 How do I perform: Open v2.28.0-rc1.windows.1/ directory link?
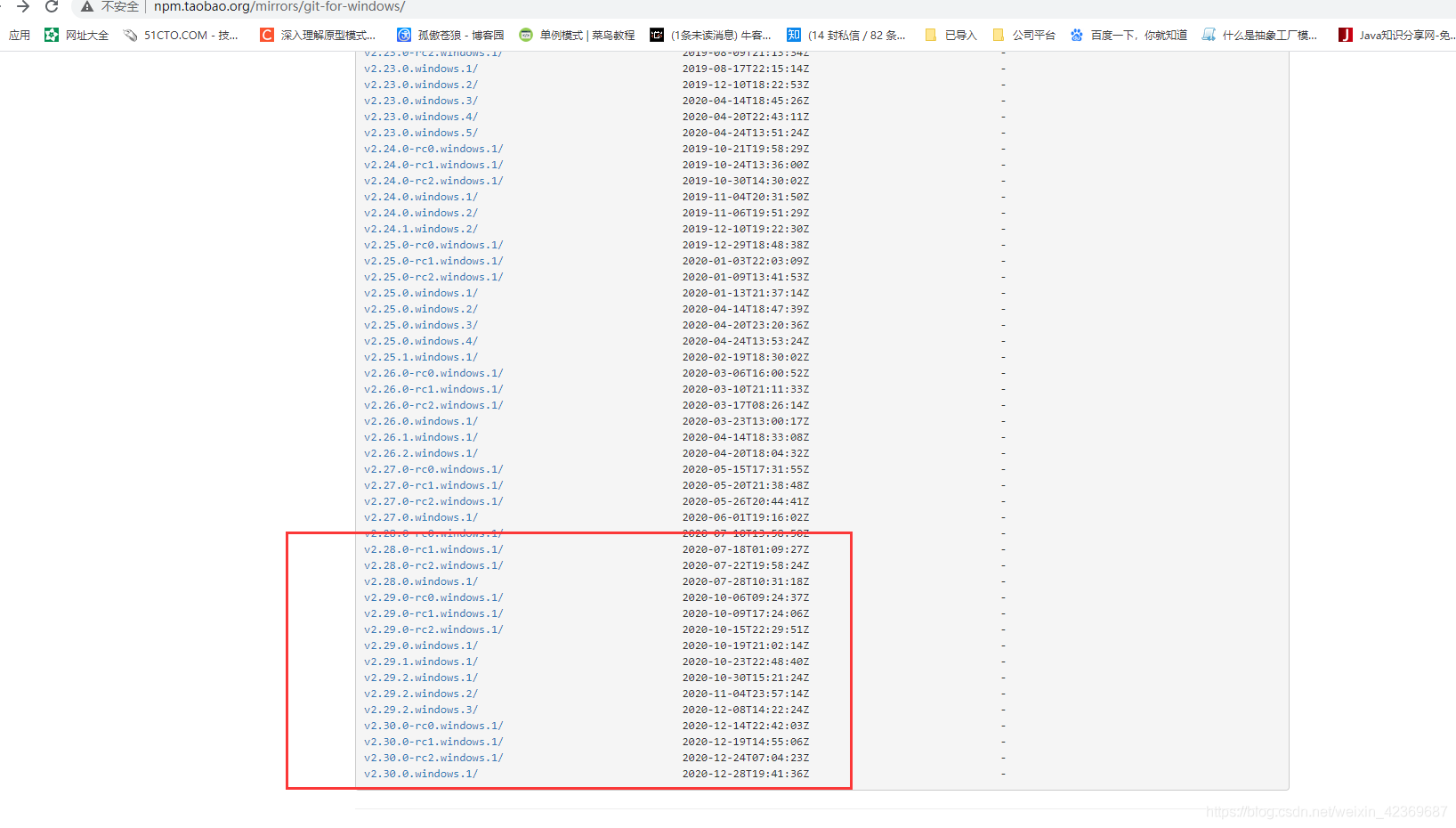pos(433,549)
